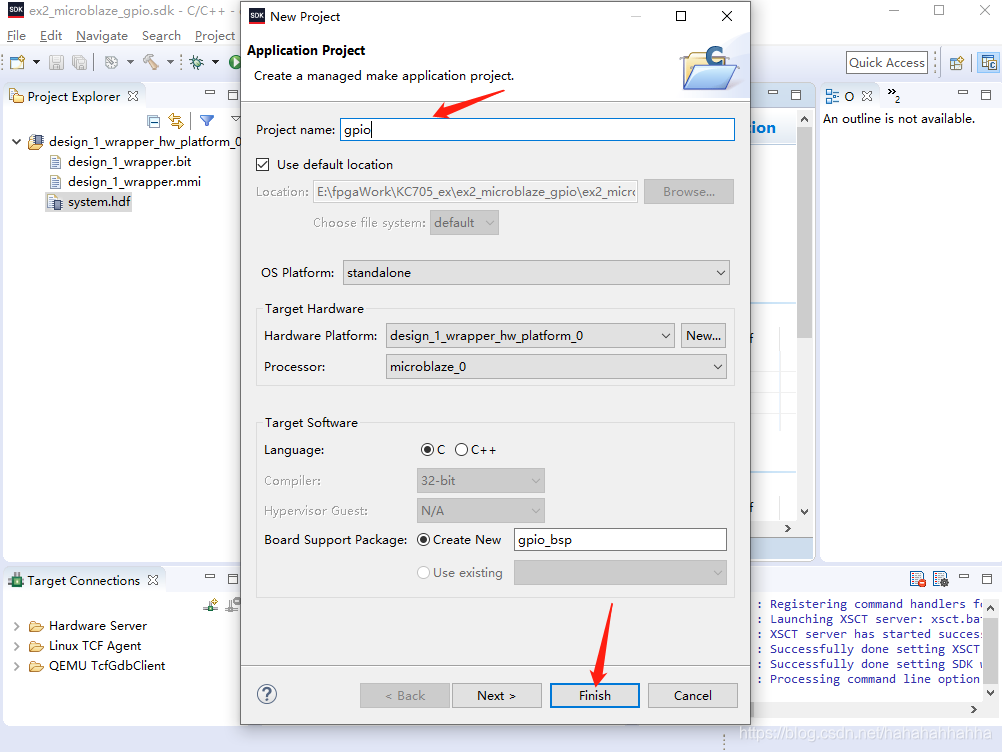Screen dimensions: 1002x752
Task: Click the Save icon in SDK toolbar
Action: (56, 62)
